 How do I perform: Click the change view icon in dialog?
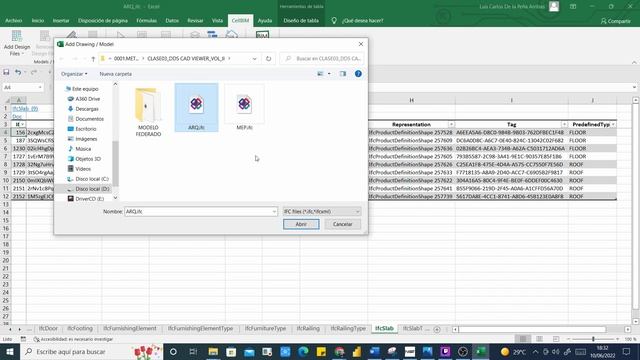click(x=320, y=74)
